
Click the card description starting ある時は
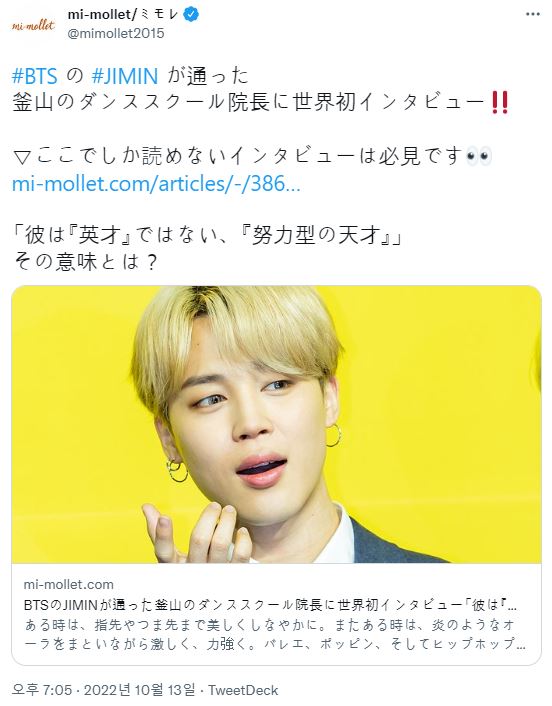[x=275, y=634]
